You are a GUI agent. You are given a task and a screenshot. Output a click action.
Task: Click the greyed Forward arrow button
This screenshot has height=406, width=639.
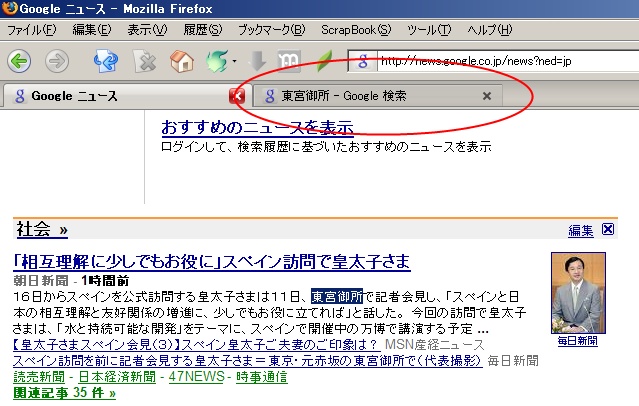(x=57, y=62)
